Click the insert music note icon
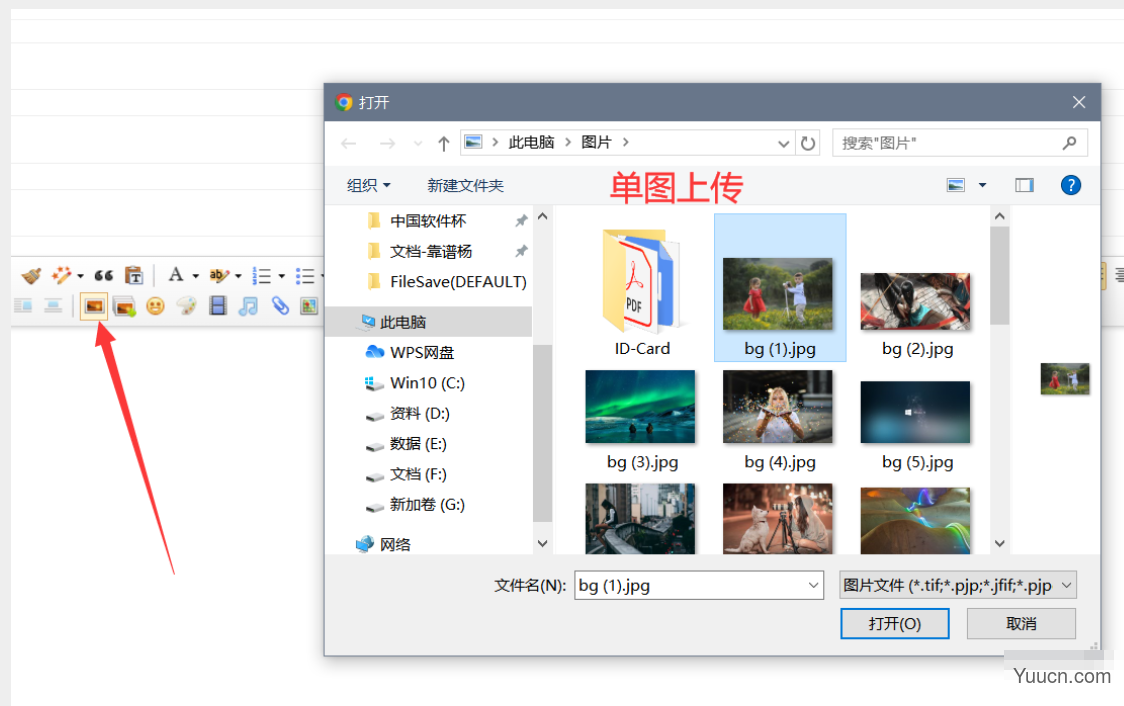Screen dimensions: 1124x706 [248, 307]
